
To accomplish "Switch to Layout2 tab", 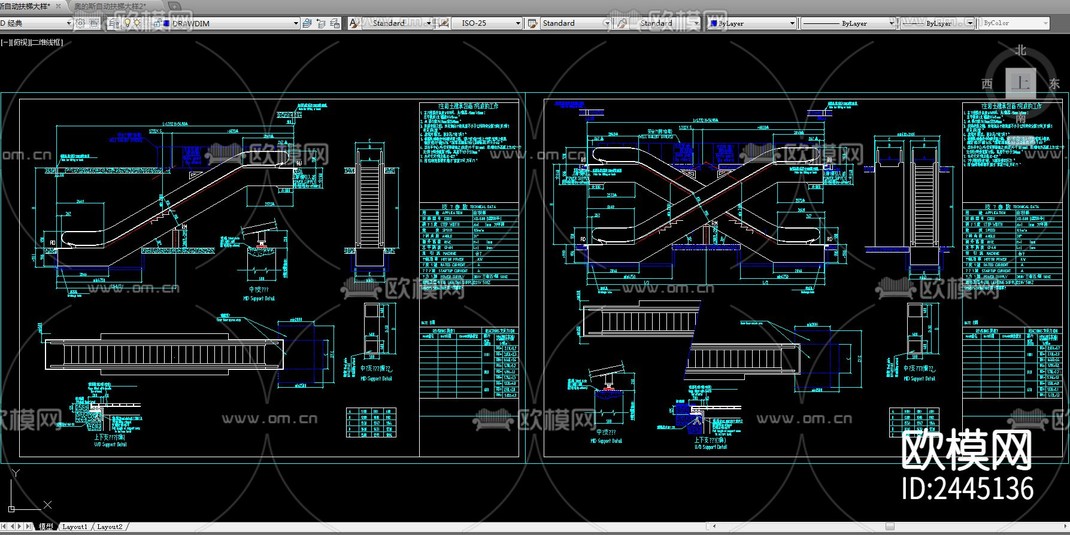I will tap(109, 527).
